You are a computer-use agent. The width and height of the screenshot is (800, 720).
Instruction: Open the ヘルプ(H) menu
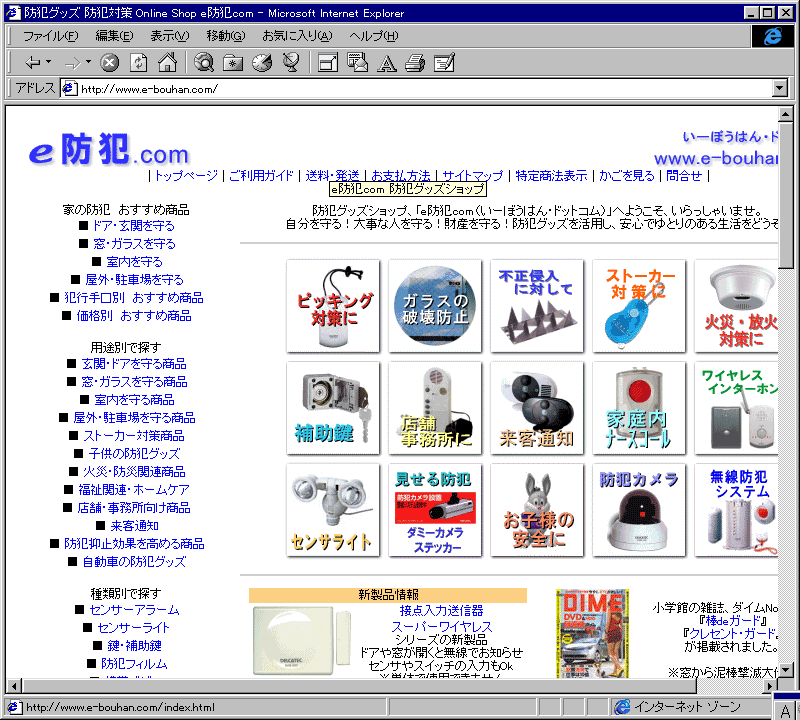[x=373, y=36]
